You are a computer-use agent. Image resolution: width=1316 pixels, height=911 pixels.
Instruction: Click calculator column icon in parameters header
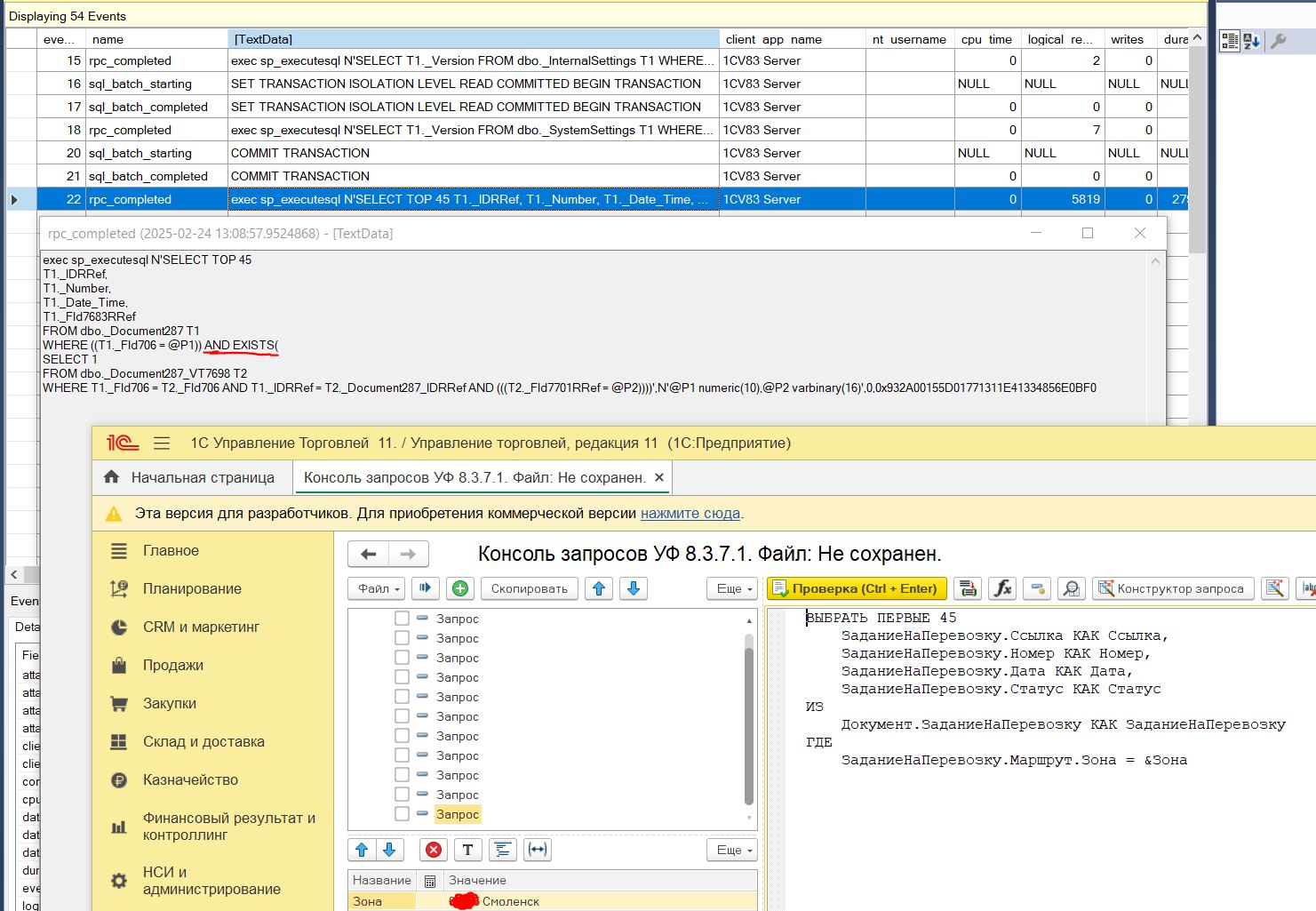pyautogui.click(x=430, y=881)
